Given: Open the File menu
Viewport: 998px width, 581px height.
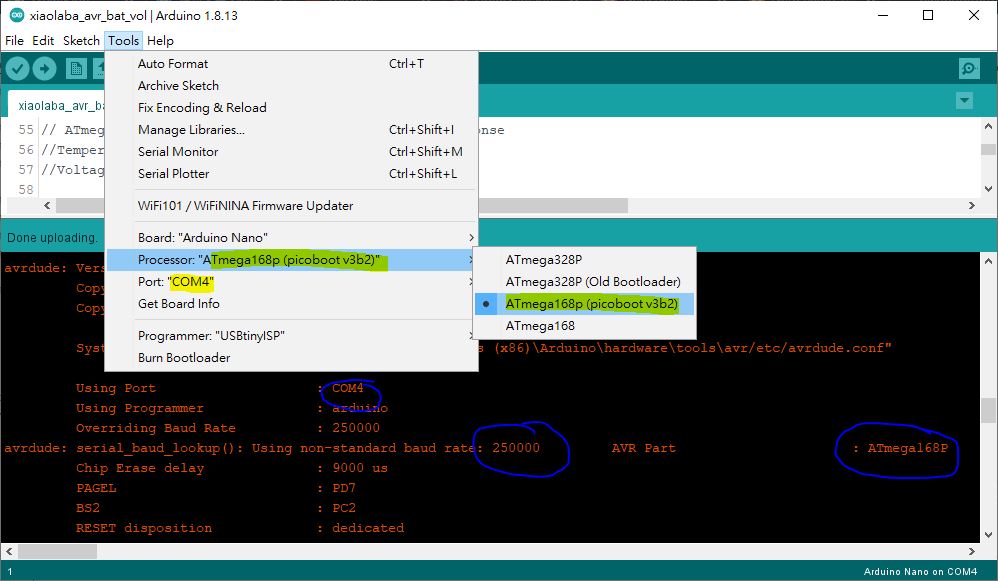Looking at the screenshot, I should pyautogui.click(x=14, y=40).
